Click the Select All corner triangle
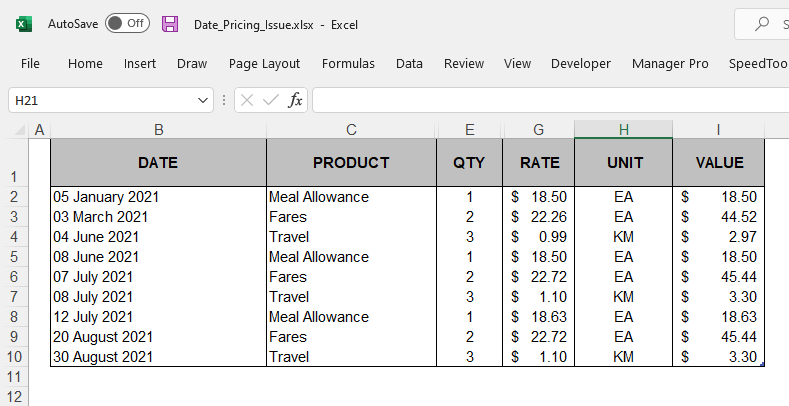 point(19,131)
